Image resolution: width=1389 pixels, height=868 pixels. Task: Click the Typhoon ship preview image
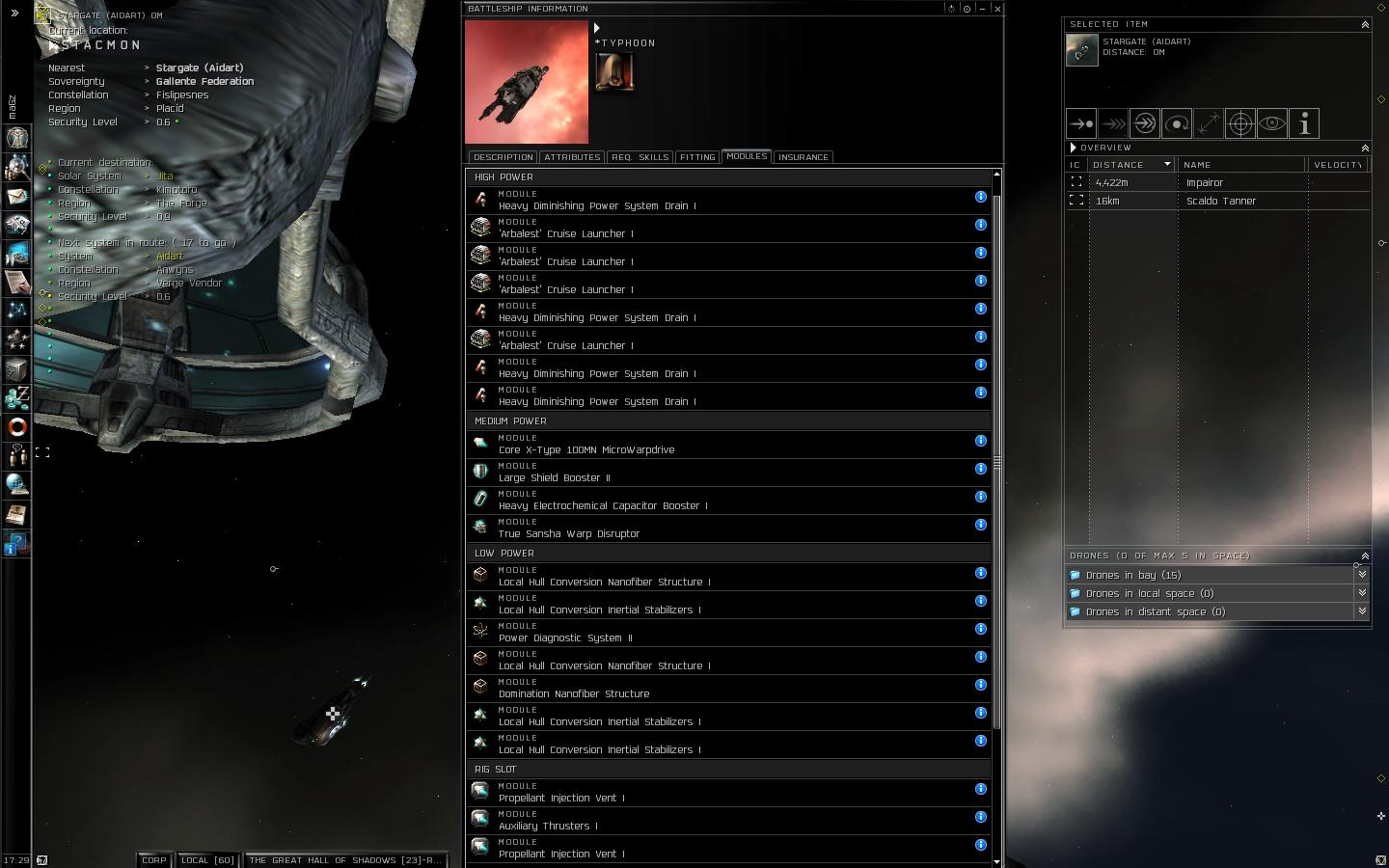coord(527,82)
